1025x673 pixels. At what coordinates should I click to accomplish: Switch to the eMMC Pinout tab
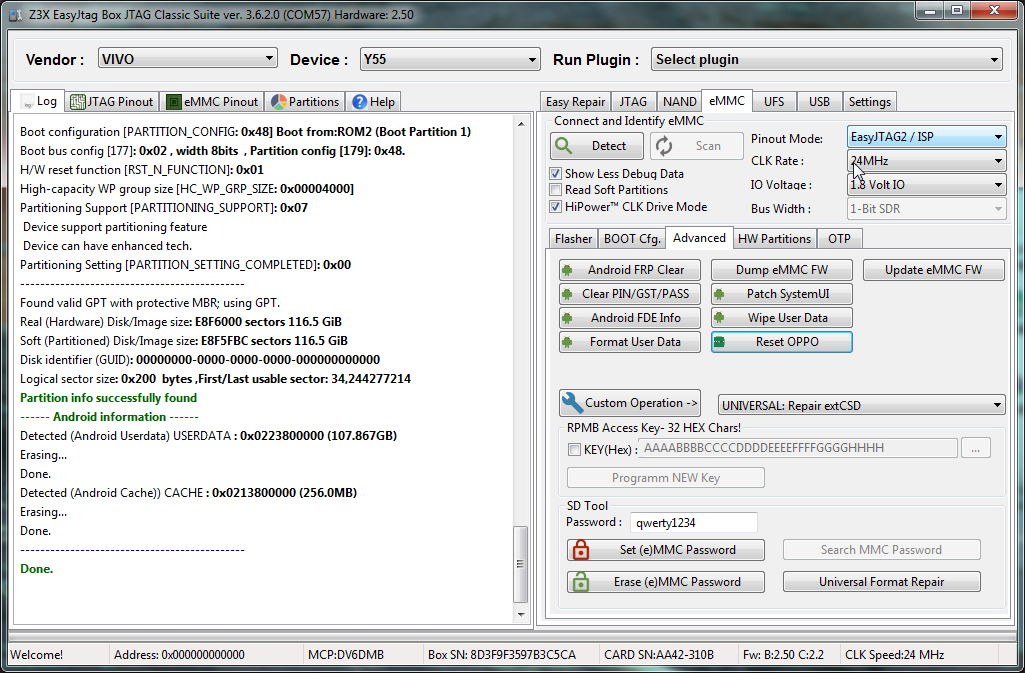click(x=212, y=101)
